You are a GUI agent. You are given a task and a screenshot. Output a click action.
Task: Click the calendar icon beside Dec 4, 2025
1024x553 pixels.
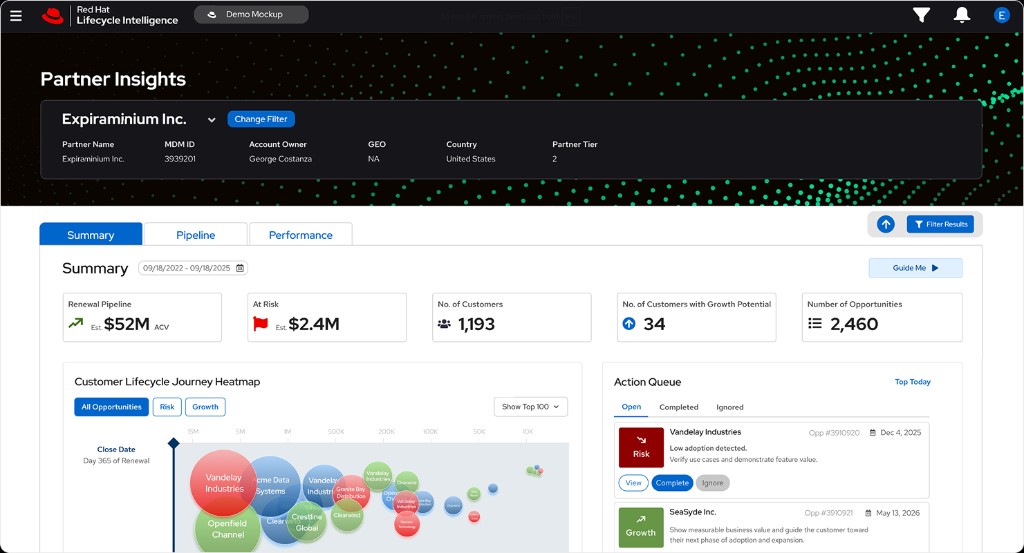coord(872,433)
